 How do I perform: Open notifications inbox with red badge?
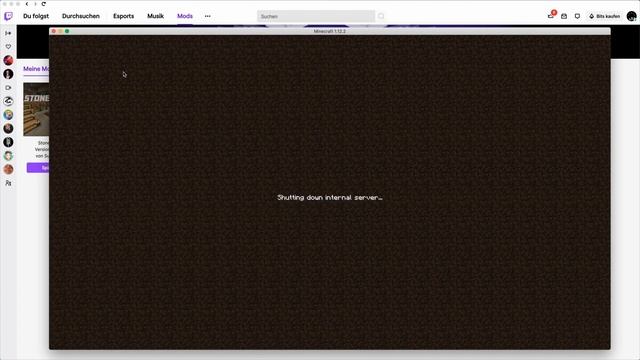pyautogui.click(x=551, y=16)
